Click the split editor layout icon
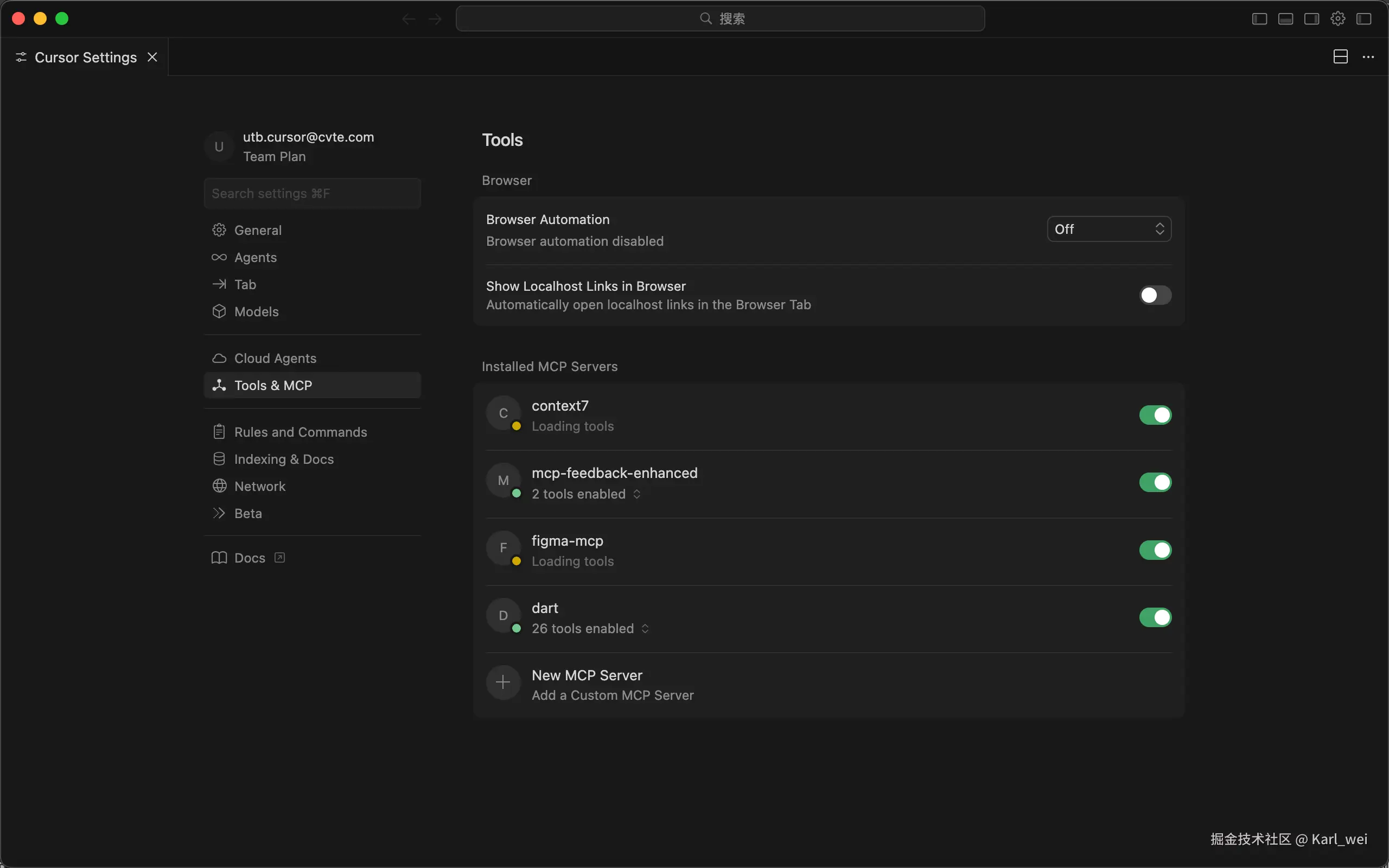Image resolution: width=1389 pixels, height=868 pixels. click(x=1340, y=57)
